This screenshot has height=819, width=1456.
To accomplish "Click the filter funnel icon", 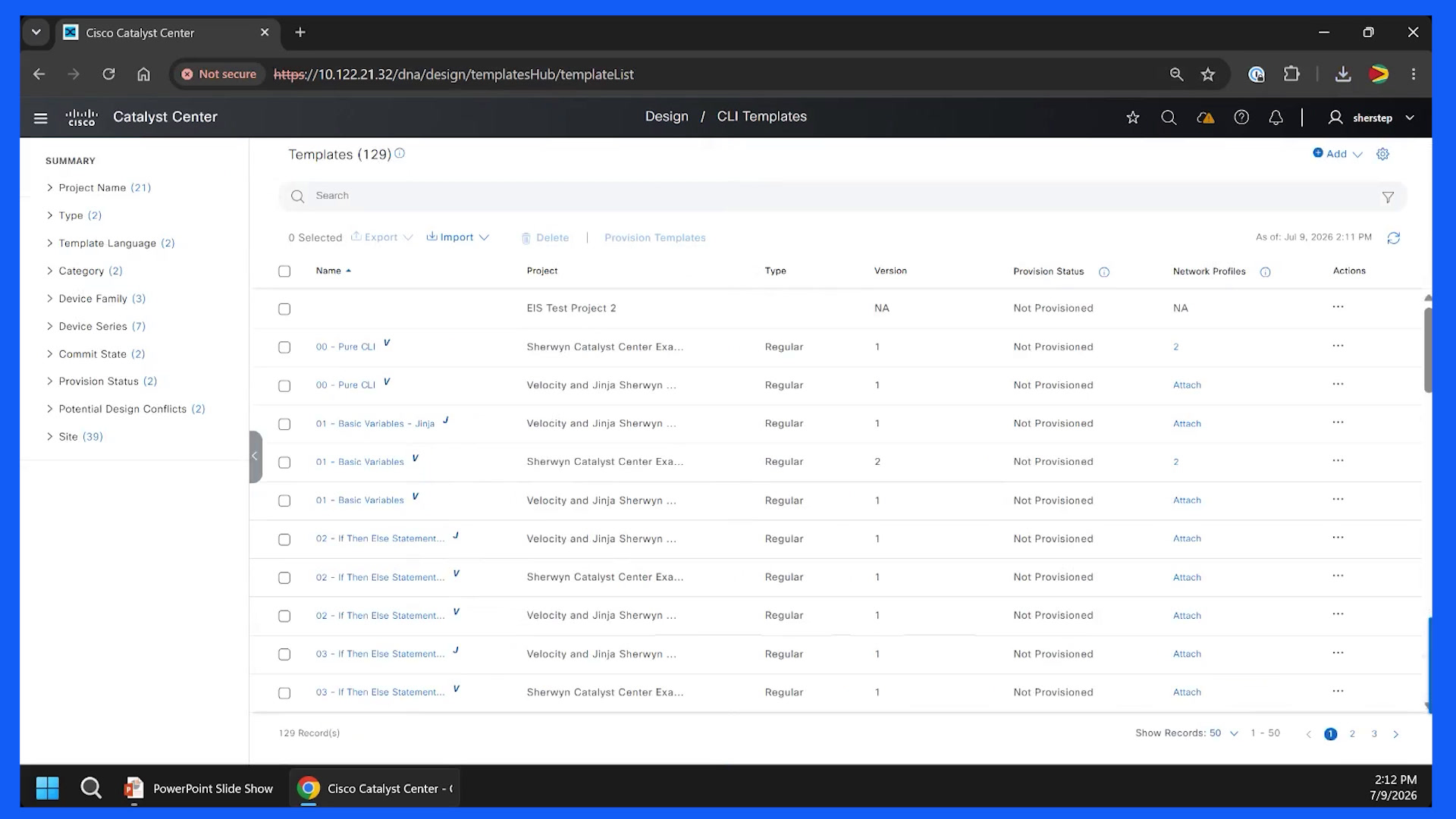I will (x=1388, y=197).
